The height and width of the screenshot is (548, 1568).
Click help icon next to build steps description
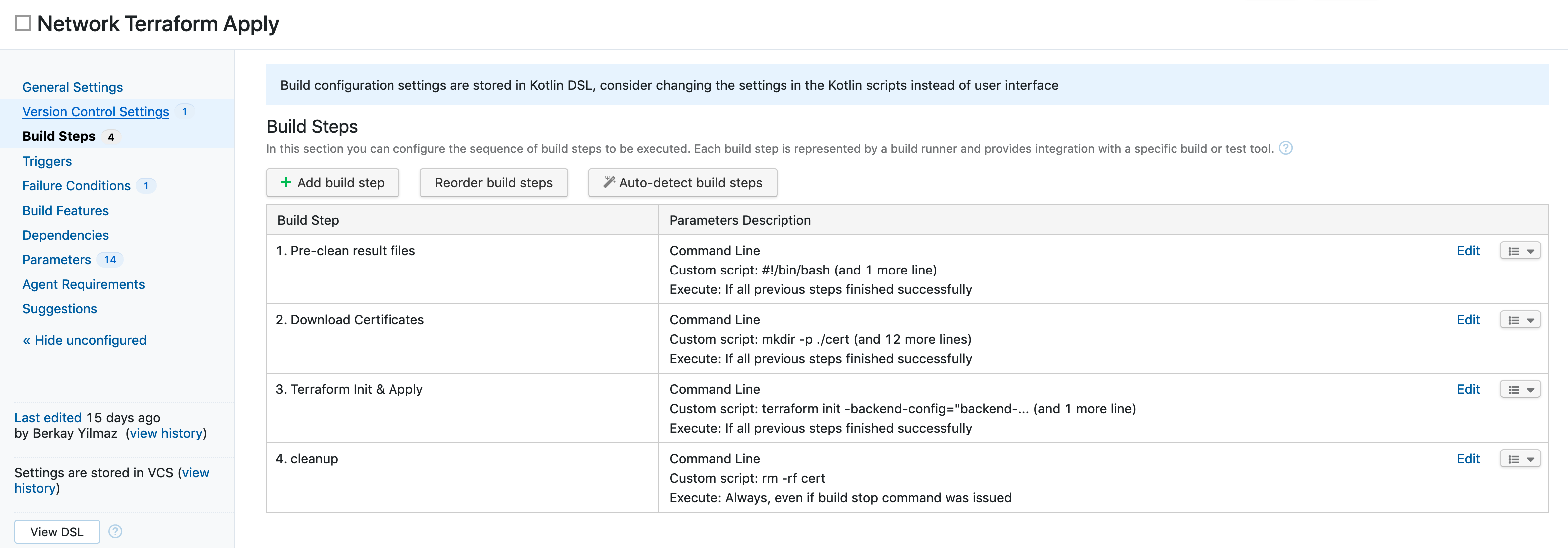coord(1287,148)
